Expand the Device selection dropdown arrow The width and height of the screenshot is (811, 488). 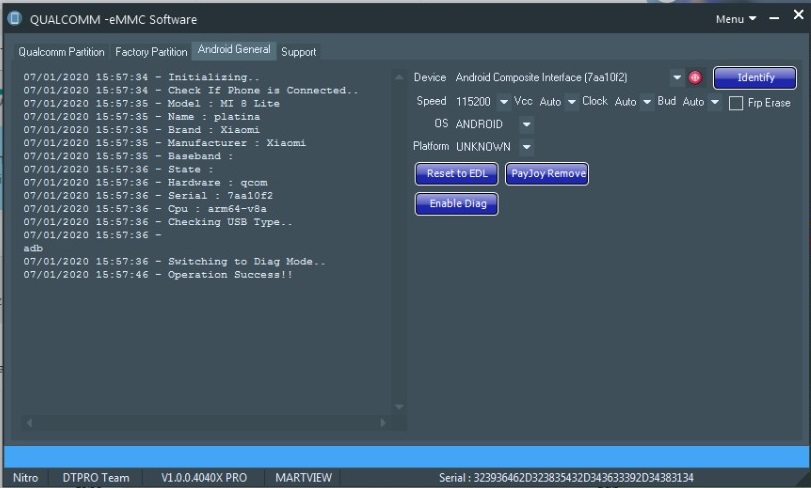677,78
